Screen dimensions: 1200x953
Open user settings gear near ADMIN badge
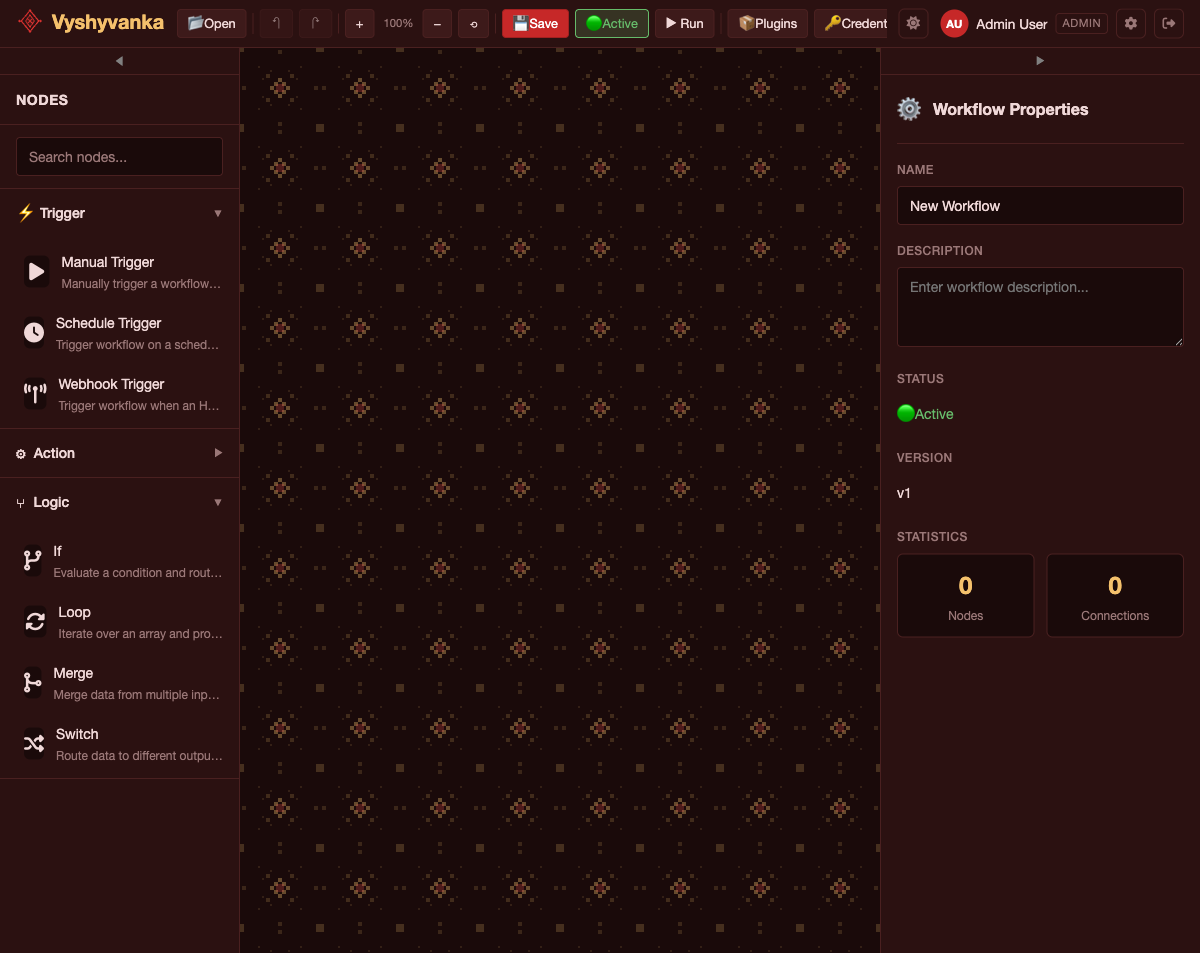pyautogui.click(x=1131, y=23)
